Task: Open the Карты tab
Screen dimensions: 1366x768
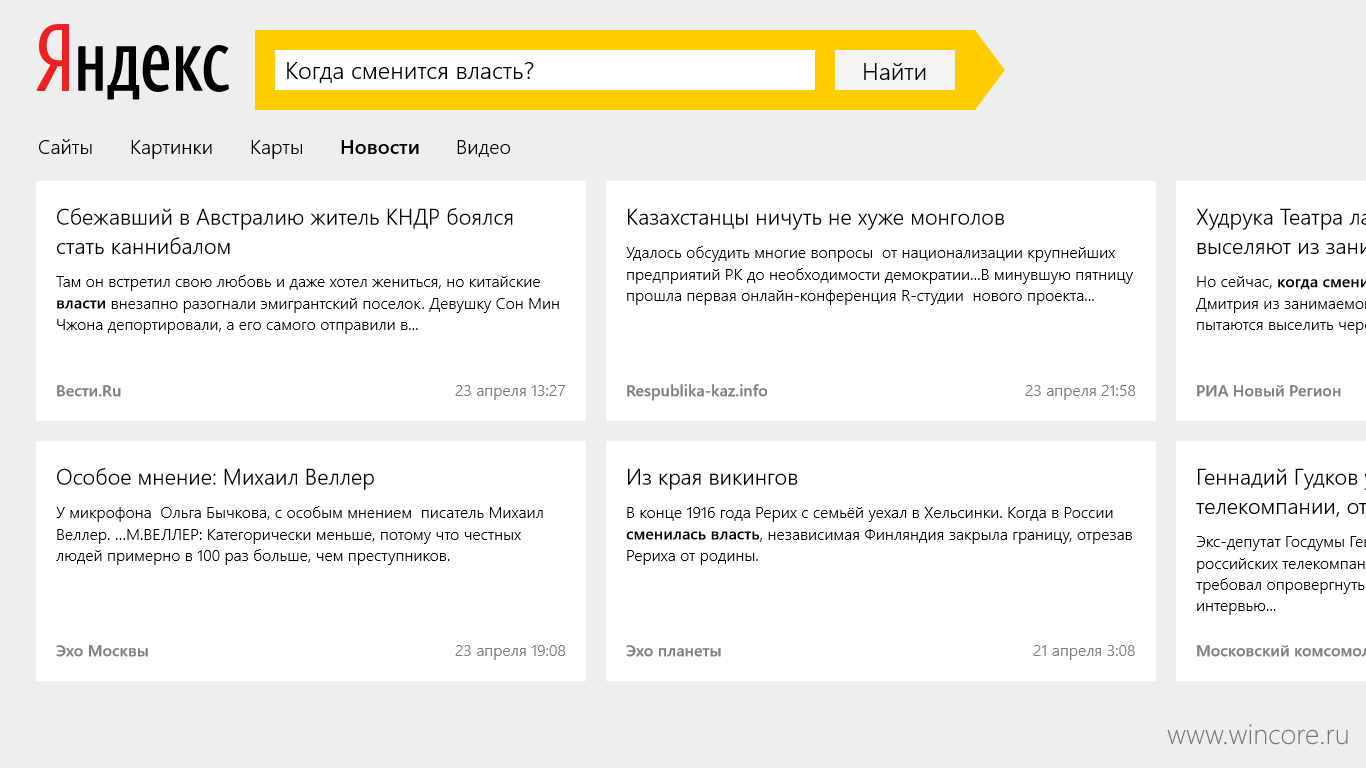Action: [277, 147]
